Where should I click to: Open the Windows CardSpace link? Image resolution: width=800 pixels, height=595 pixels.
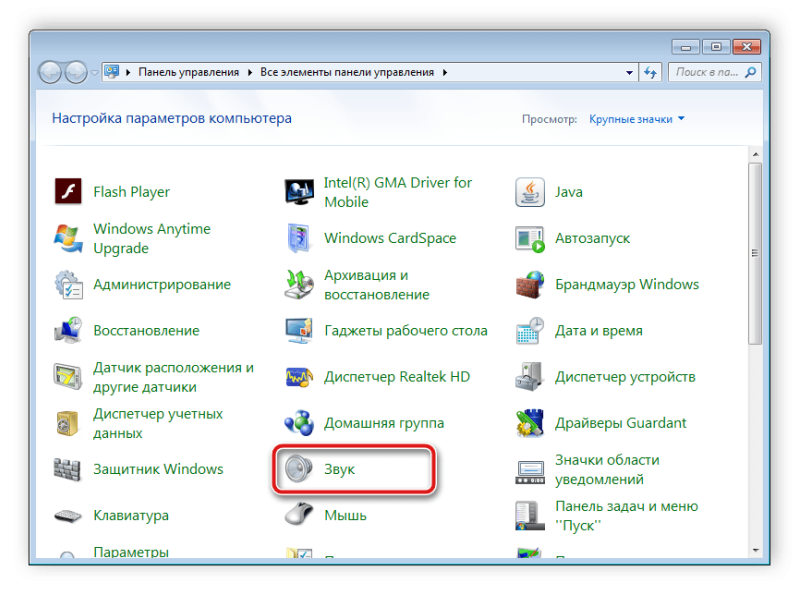click(x=390, y=238)
